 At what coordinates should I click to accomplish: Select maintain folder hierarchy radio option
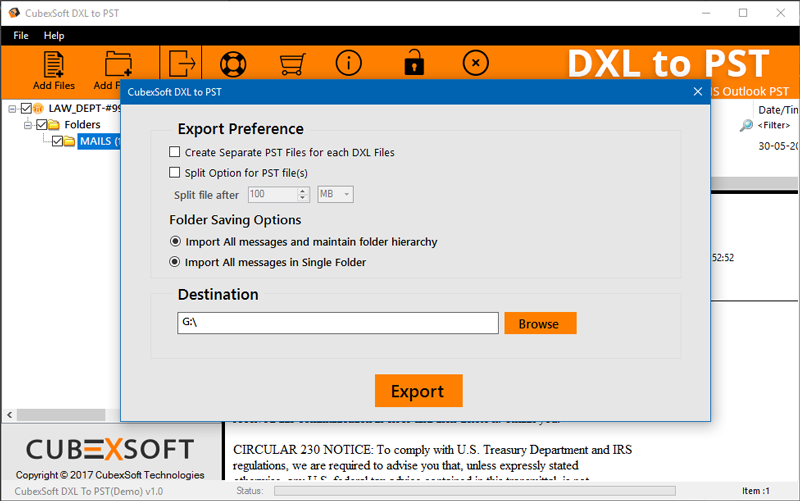[175, 241]
